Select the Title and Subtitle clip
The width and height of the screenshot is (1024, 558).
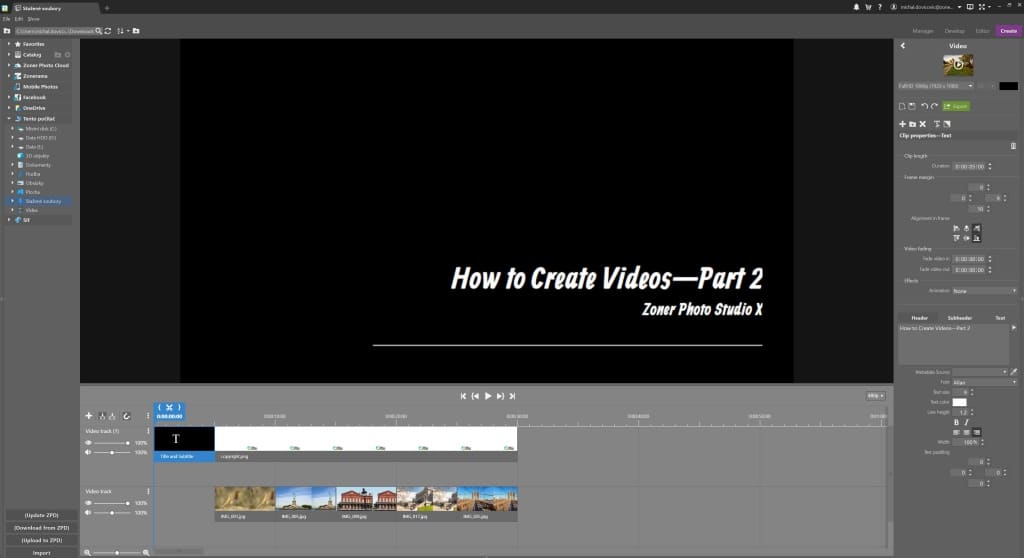[x=184, y=444]
